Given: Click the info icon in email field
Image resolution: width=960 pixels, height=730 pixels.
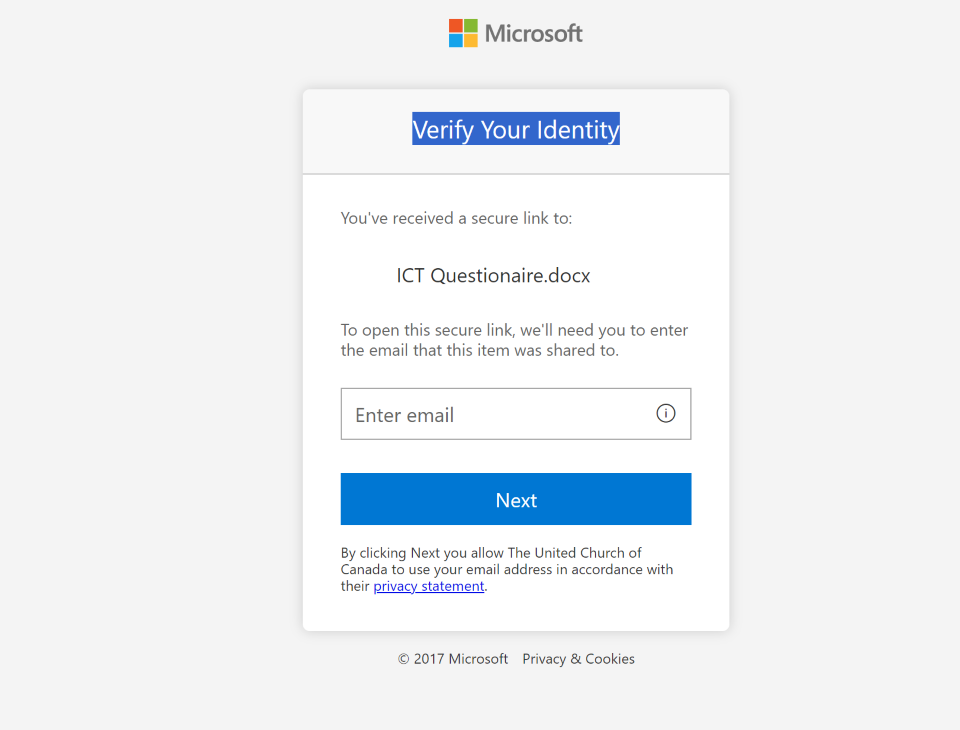Looking at the screenshot, I should (x=666, y=413).
